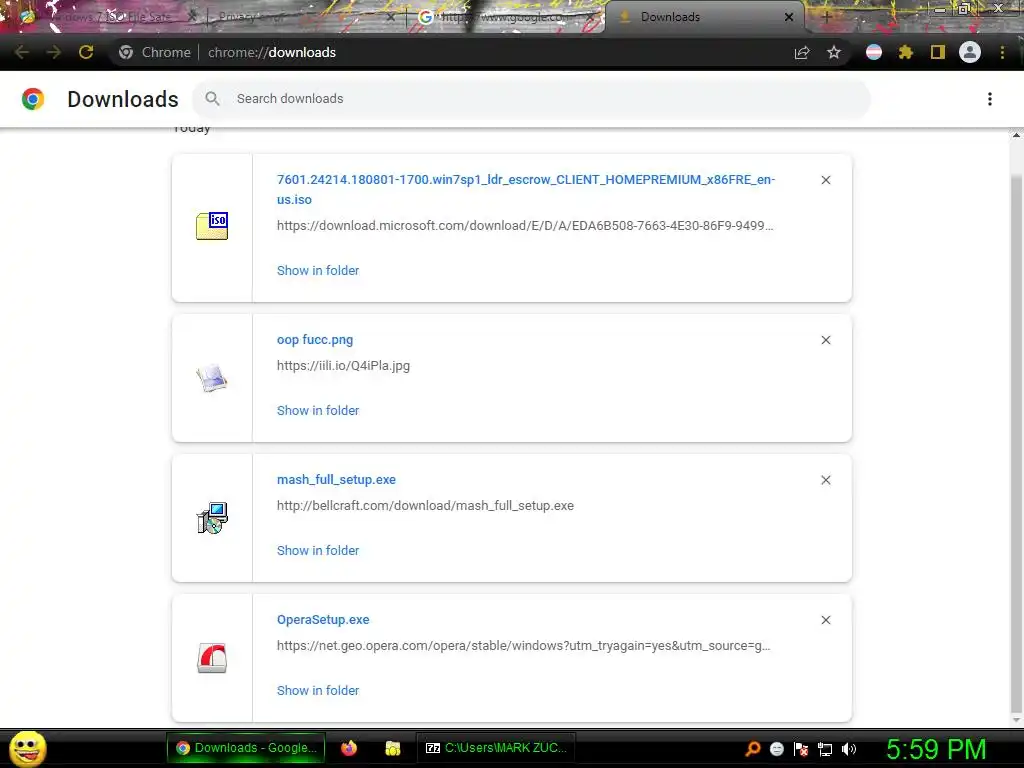Click the orange magnifier tray icon
Image resolution: width=1024 pixels, height=768 pixels.
click(753, 749)
